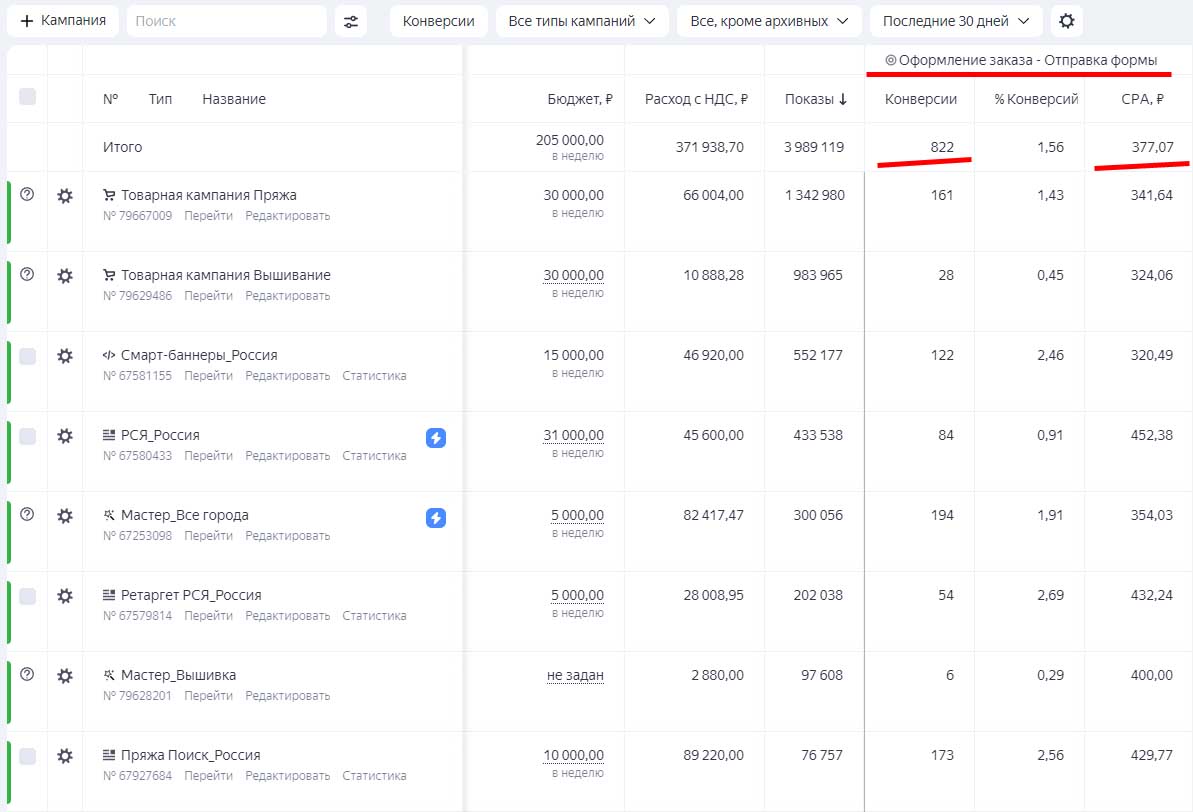
Task: Open the Все, кроме архивных filter dropdown
Action: click(x=768, y=21)
